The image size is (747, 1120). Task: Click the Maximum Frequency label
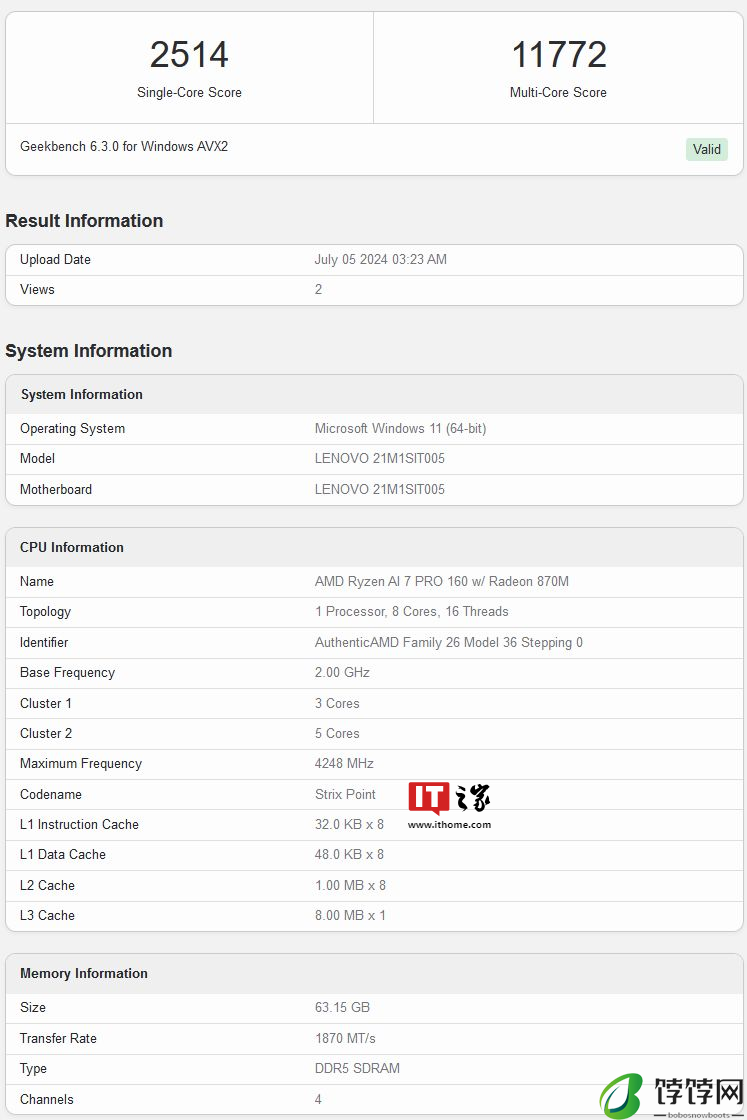click(81, 764)
